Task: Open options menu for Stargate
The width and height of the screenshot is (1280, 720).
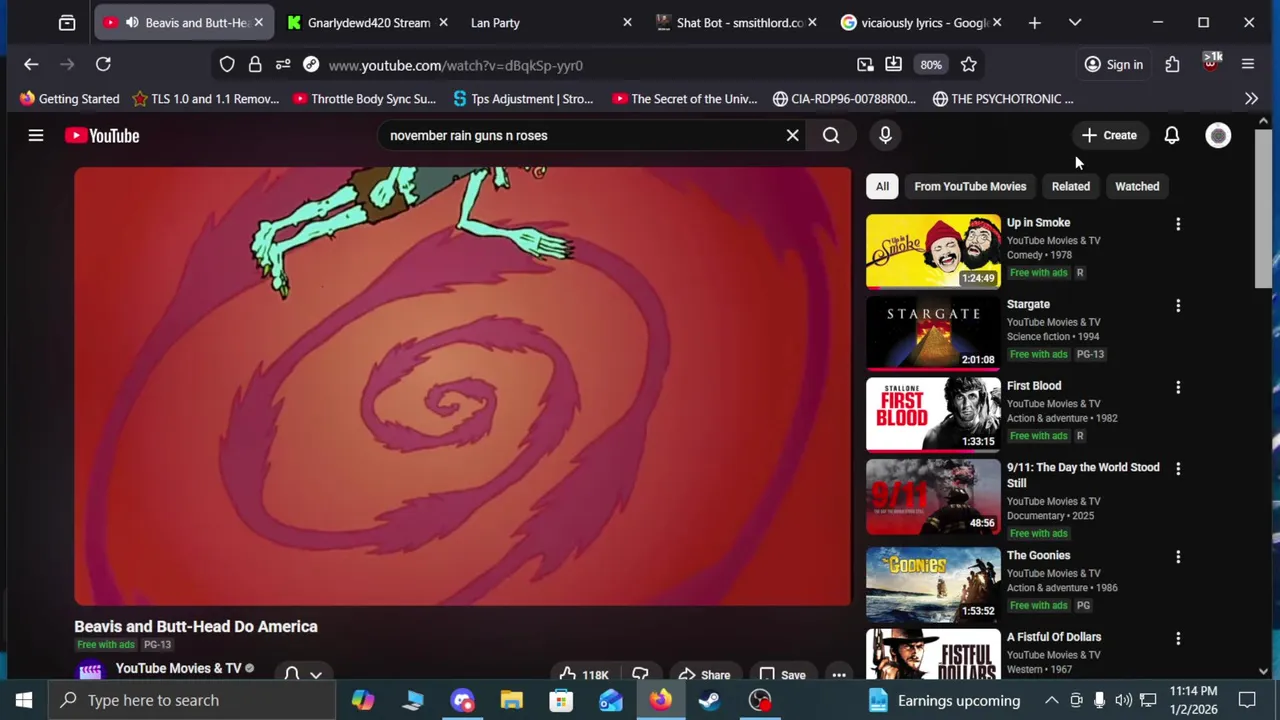Action: coord(1178,305)
